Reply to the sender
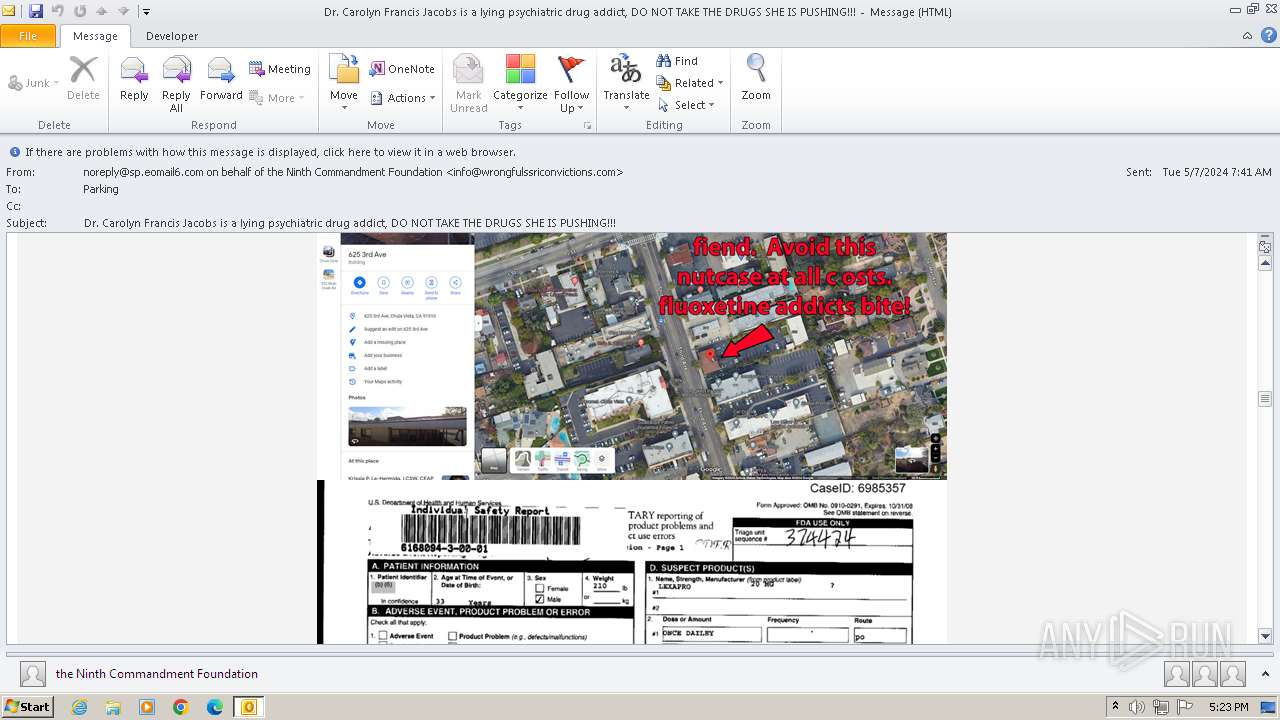Image resolution: width=1280 pixels, height=720 pixels. (134, 78)
